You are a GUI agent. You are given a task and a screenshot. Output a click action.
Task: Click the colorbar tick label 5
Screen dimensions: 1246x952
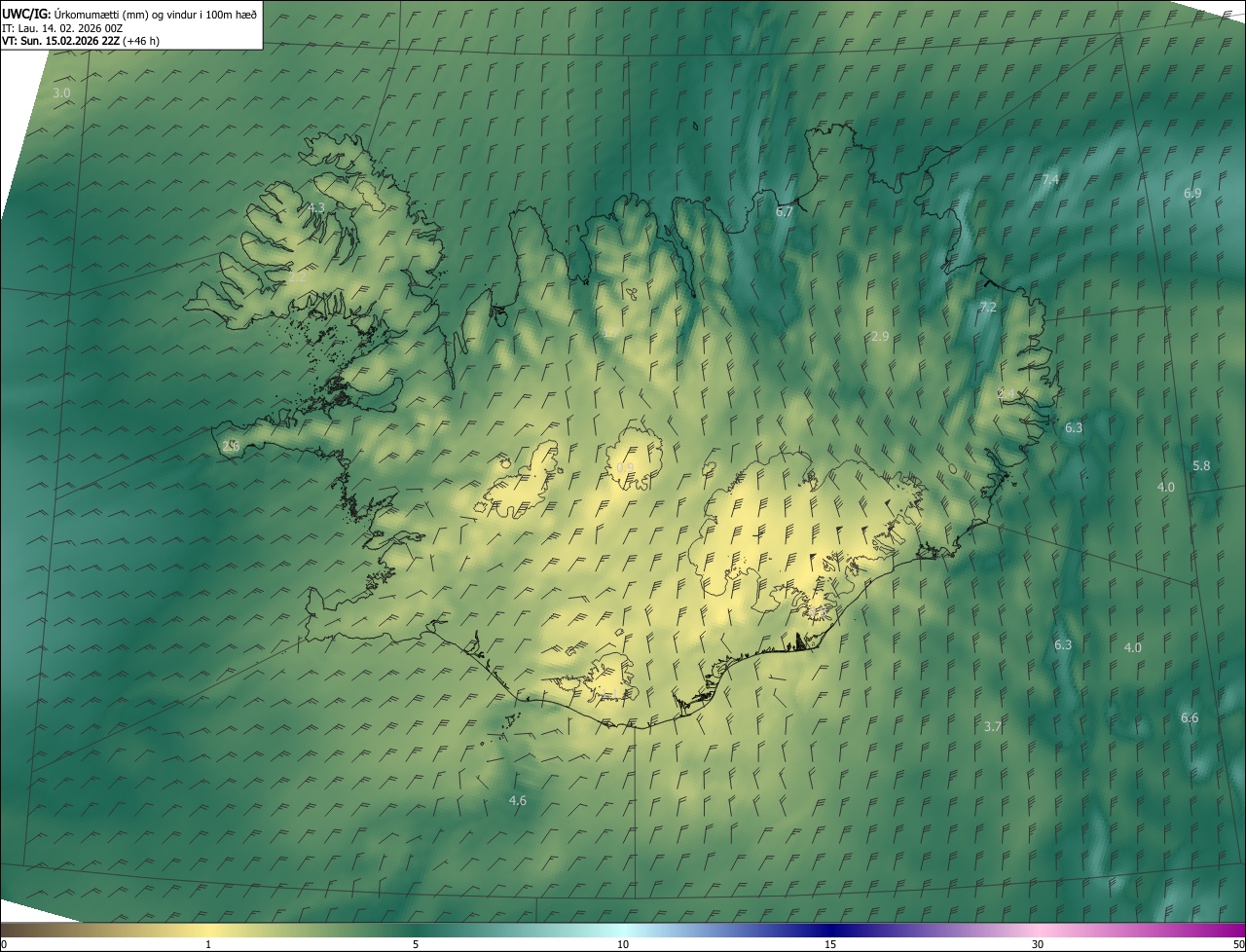click(416, 944)
